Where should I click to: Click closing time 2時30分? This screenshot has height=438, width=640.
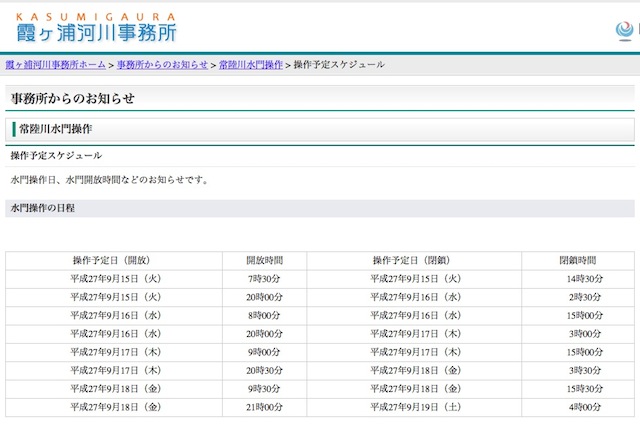[585, 297]
